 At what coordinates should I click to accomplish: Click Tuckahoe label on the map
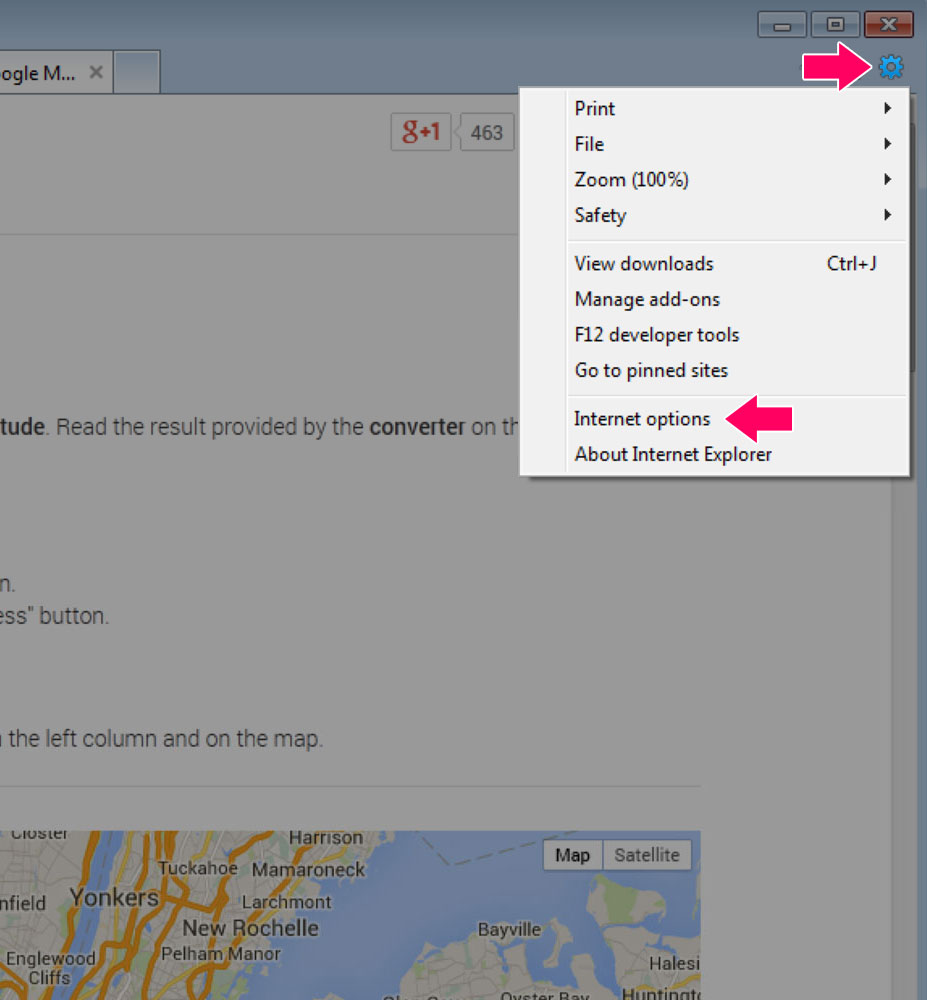pyautogui.click(x=198, y=869)
